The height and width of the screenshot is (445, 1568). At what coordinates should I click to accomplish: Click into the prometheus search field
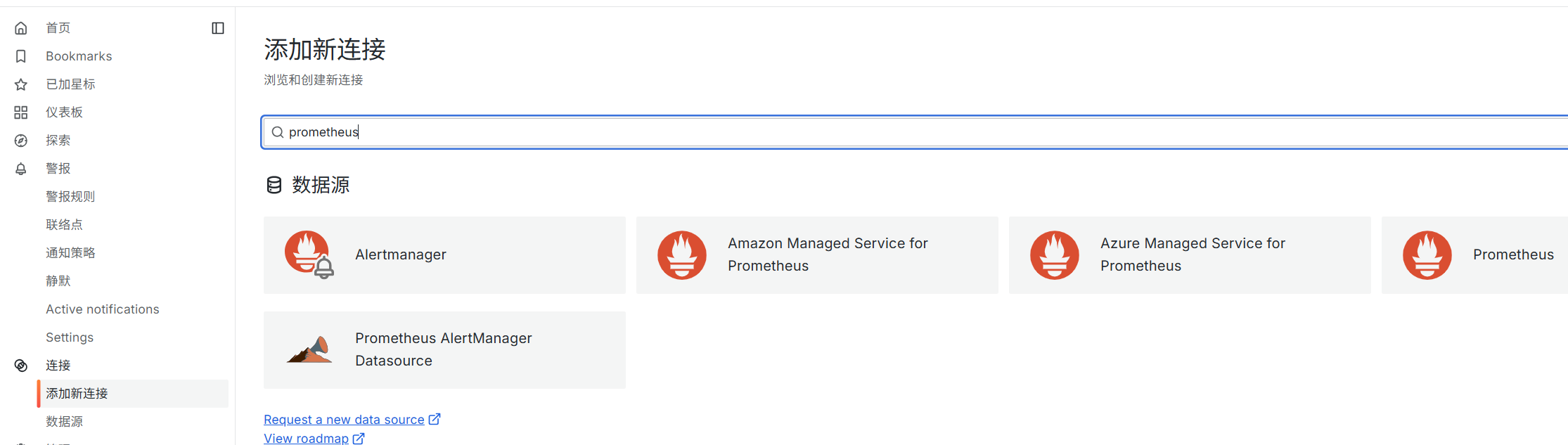click(914, 132)
